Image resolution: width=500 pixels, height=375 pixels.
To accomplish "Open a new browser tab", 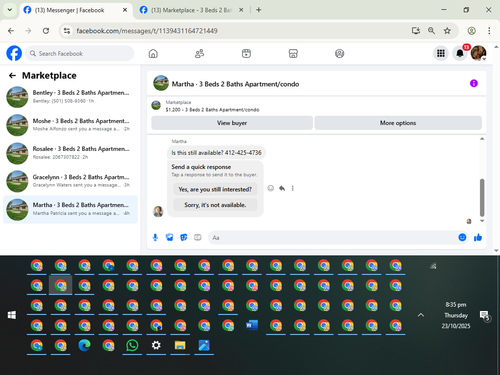I will click(259, 10).
